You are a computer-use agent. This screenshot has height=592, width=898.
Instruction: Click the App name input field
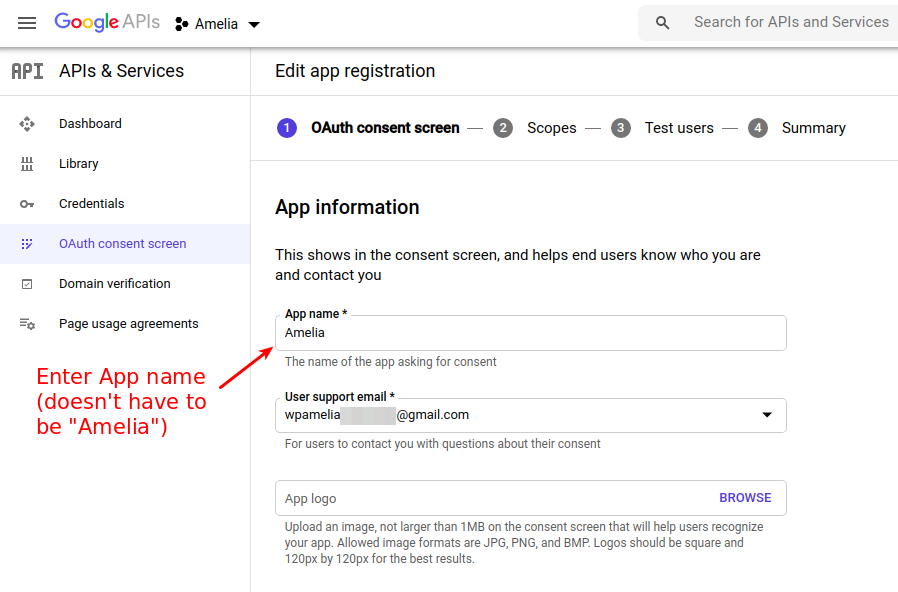[x=530, y=333]
